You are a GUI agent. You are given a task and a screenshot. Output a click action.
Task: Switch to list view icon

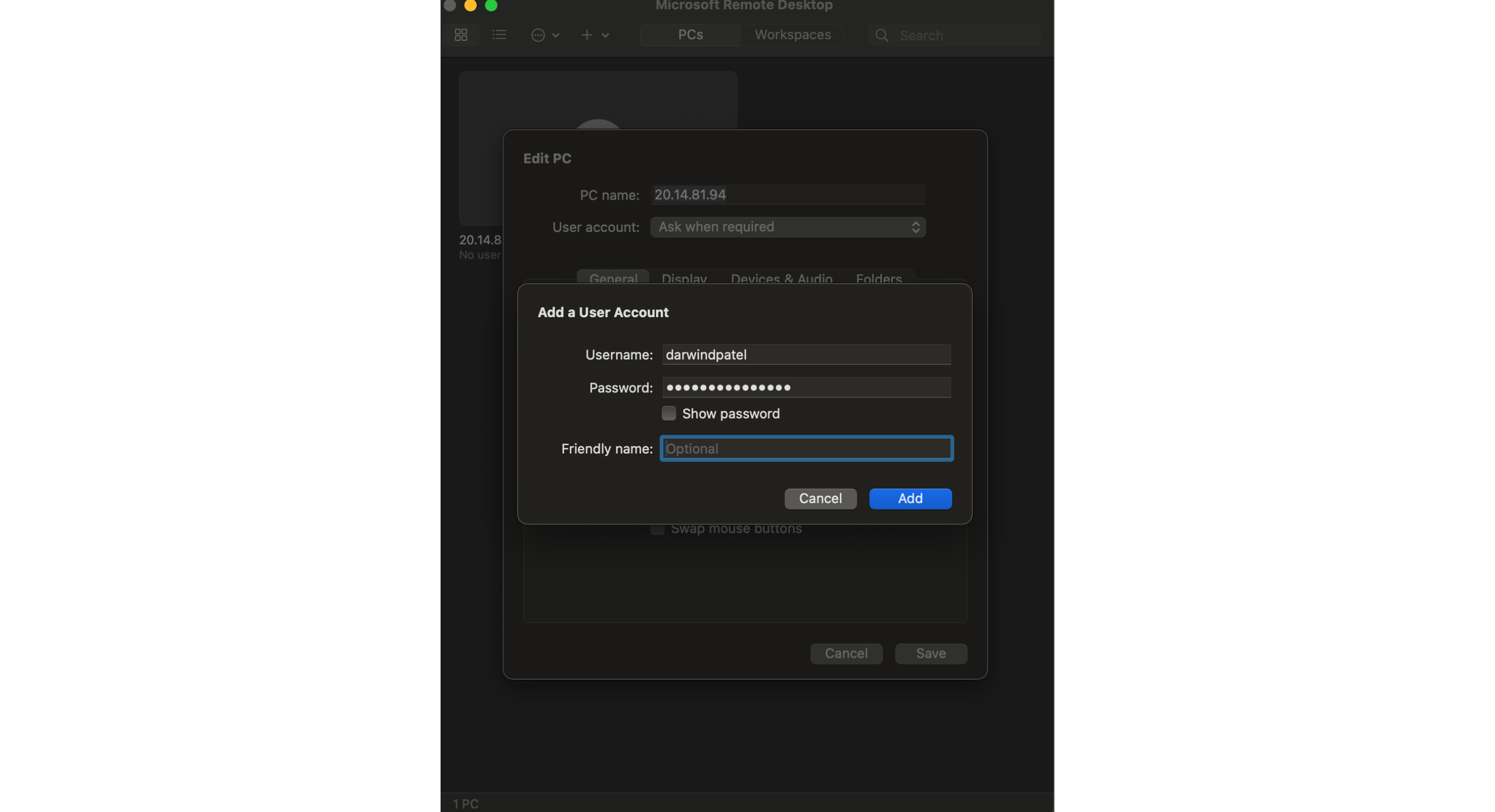[499, 36]
